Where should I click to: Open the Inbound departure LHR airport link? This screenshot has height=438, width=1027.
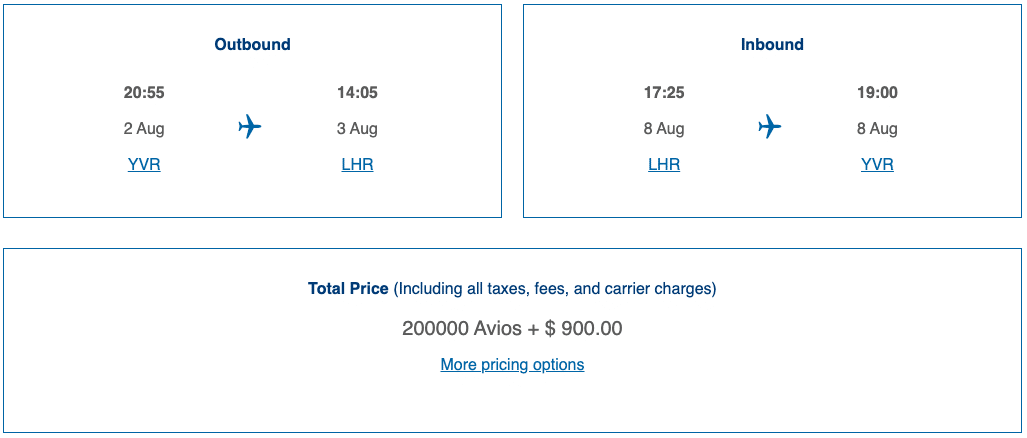pos(664,165)
